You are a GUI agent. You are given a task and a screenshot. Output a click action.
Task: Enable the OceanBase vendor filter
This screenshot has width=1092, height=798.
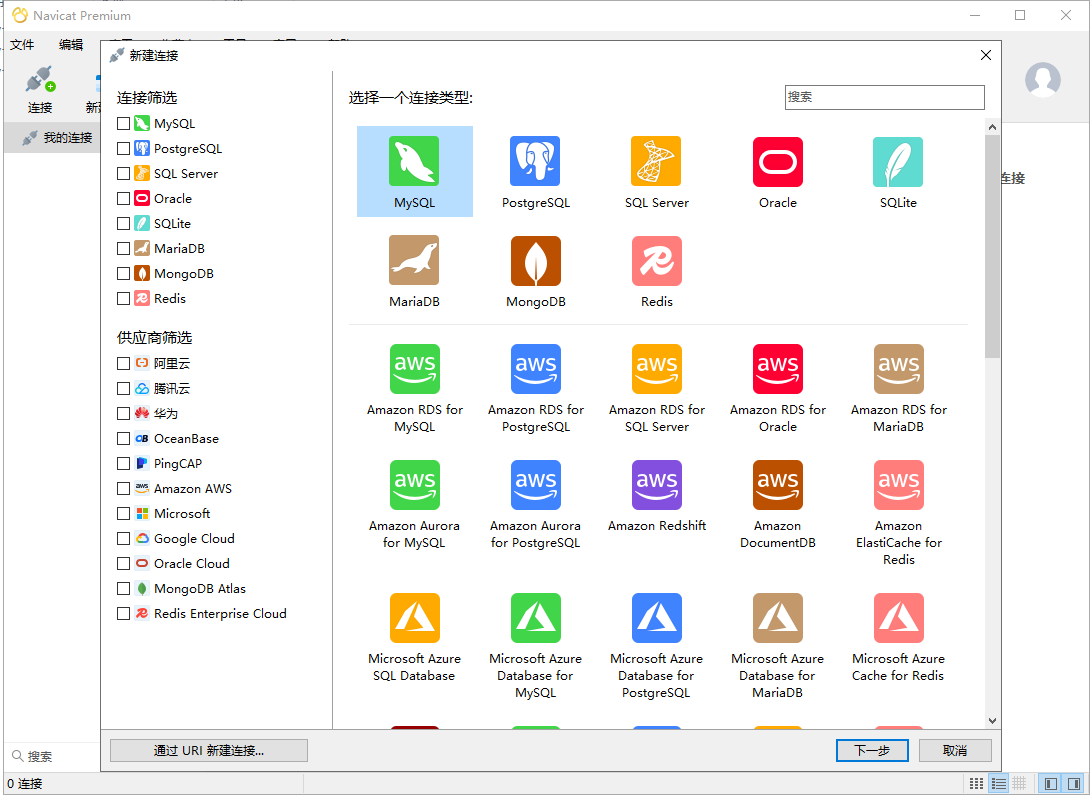(x=123, y=439)
